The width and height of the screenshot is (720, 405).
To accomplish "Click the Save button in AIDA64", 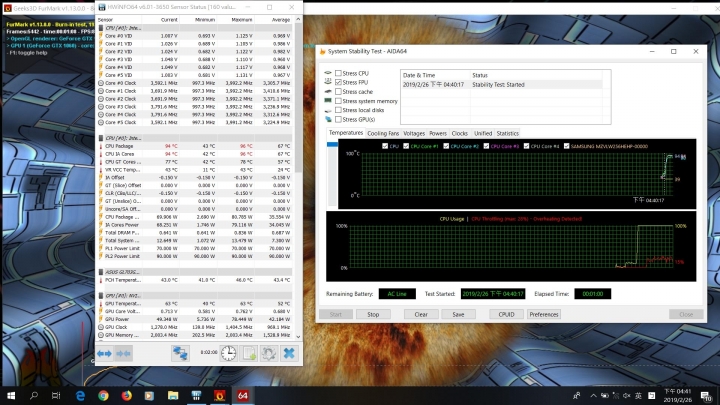I will 458,315.
